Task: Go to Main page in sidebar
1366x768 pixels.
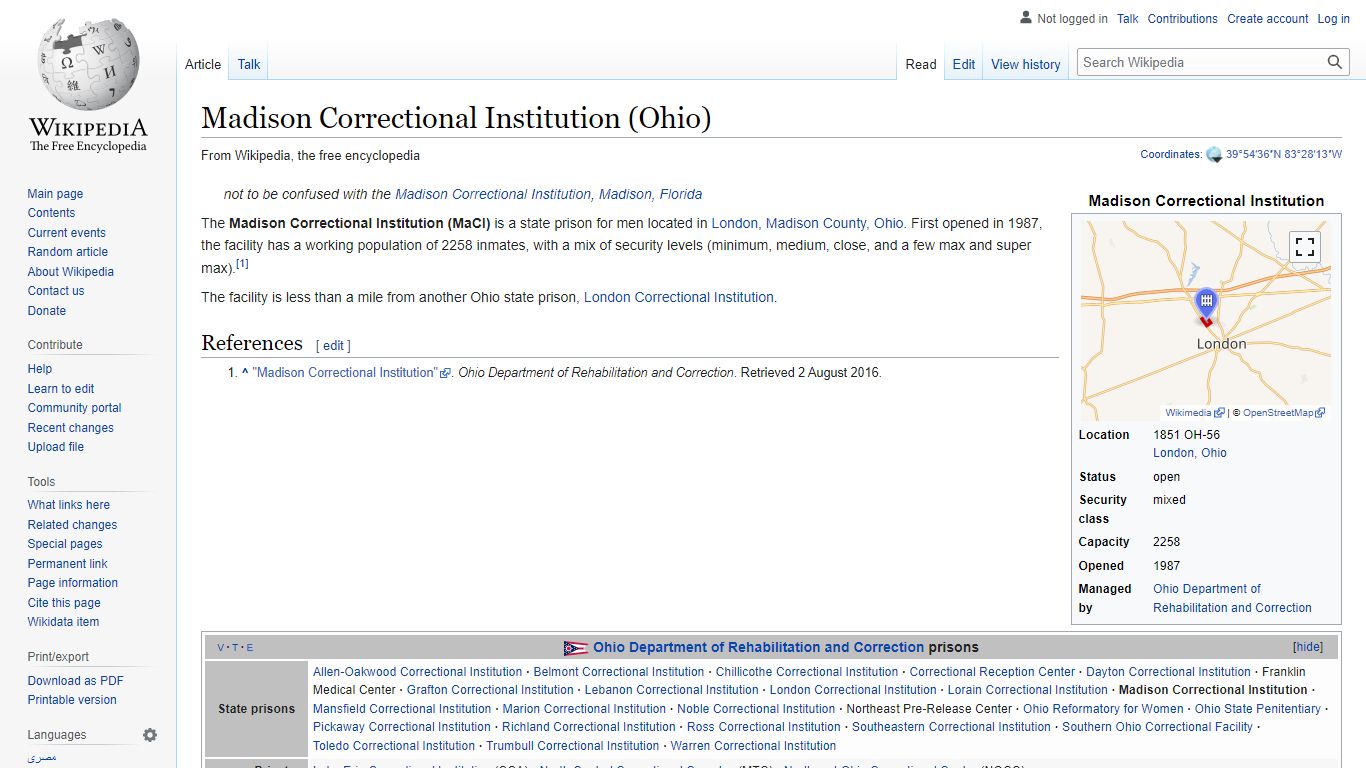Action: pos(55,194)
